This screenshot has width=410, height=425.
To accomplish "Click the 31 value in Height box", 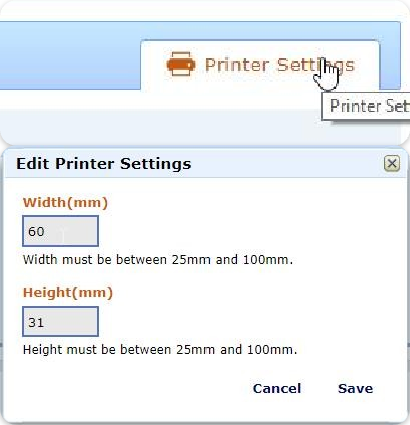I will click(36, 322).
